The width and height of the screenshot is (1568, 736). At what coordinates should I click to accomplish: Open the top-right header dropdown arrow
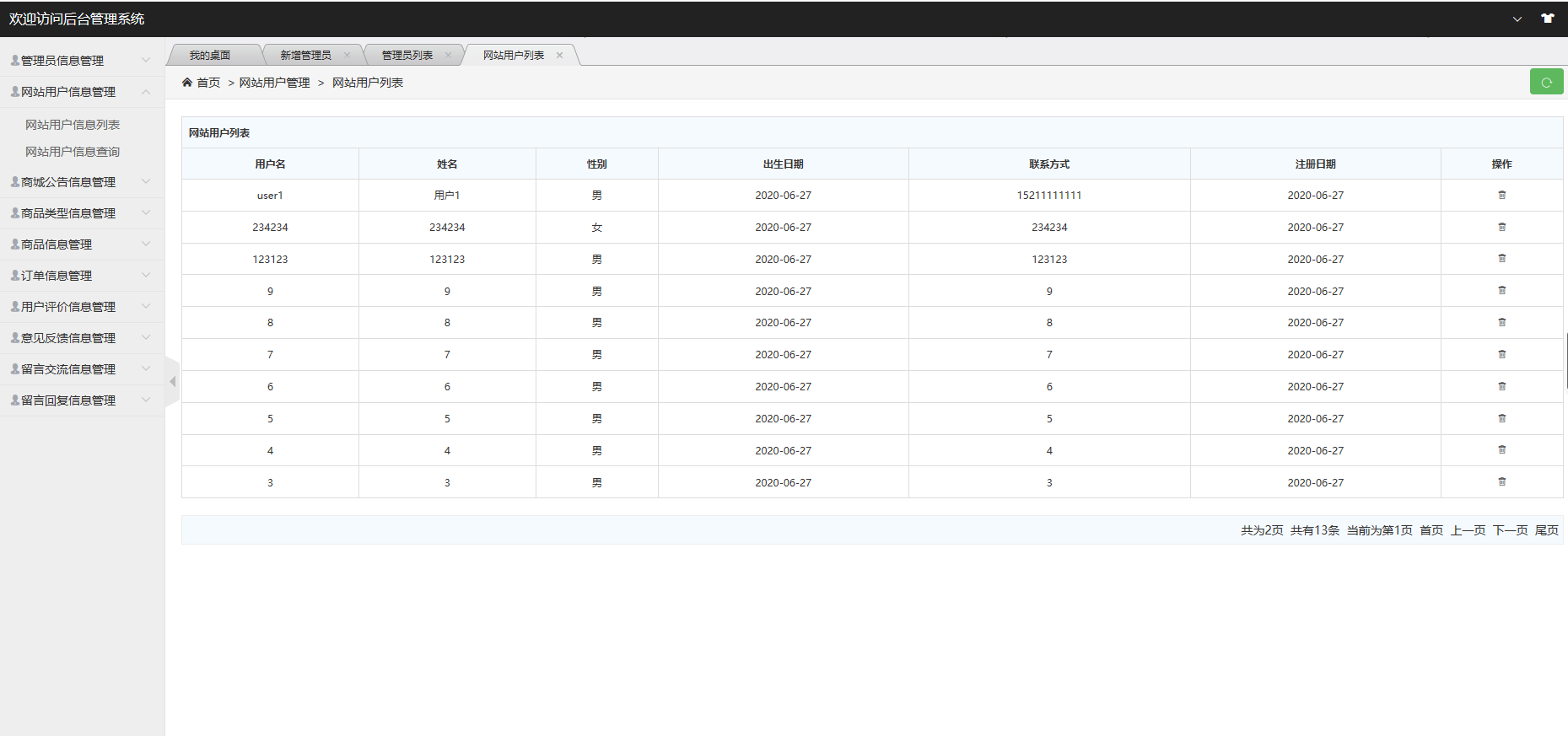(1517, 19)
